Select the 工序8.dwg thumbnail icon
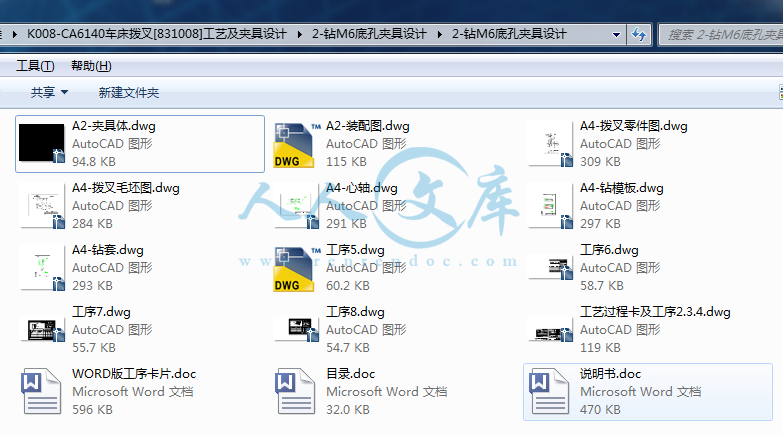783x436 pixels. 297,330
